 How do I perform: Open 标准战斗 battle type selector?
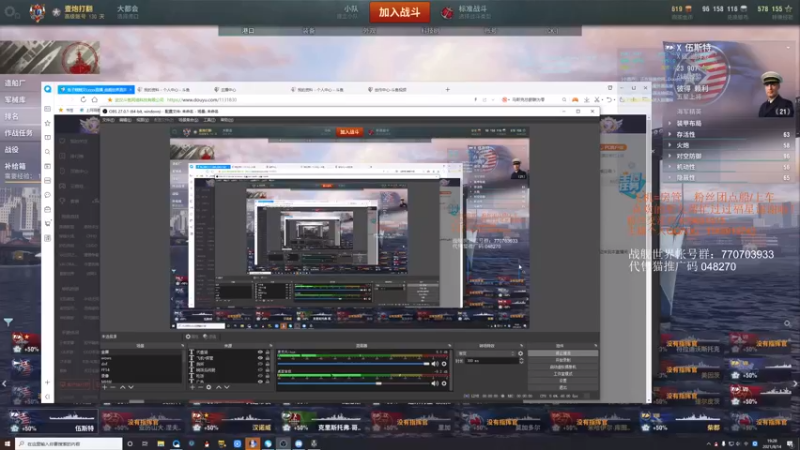pos(465,12)
